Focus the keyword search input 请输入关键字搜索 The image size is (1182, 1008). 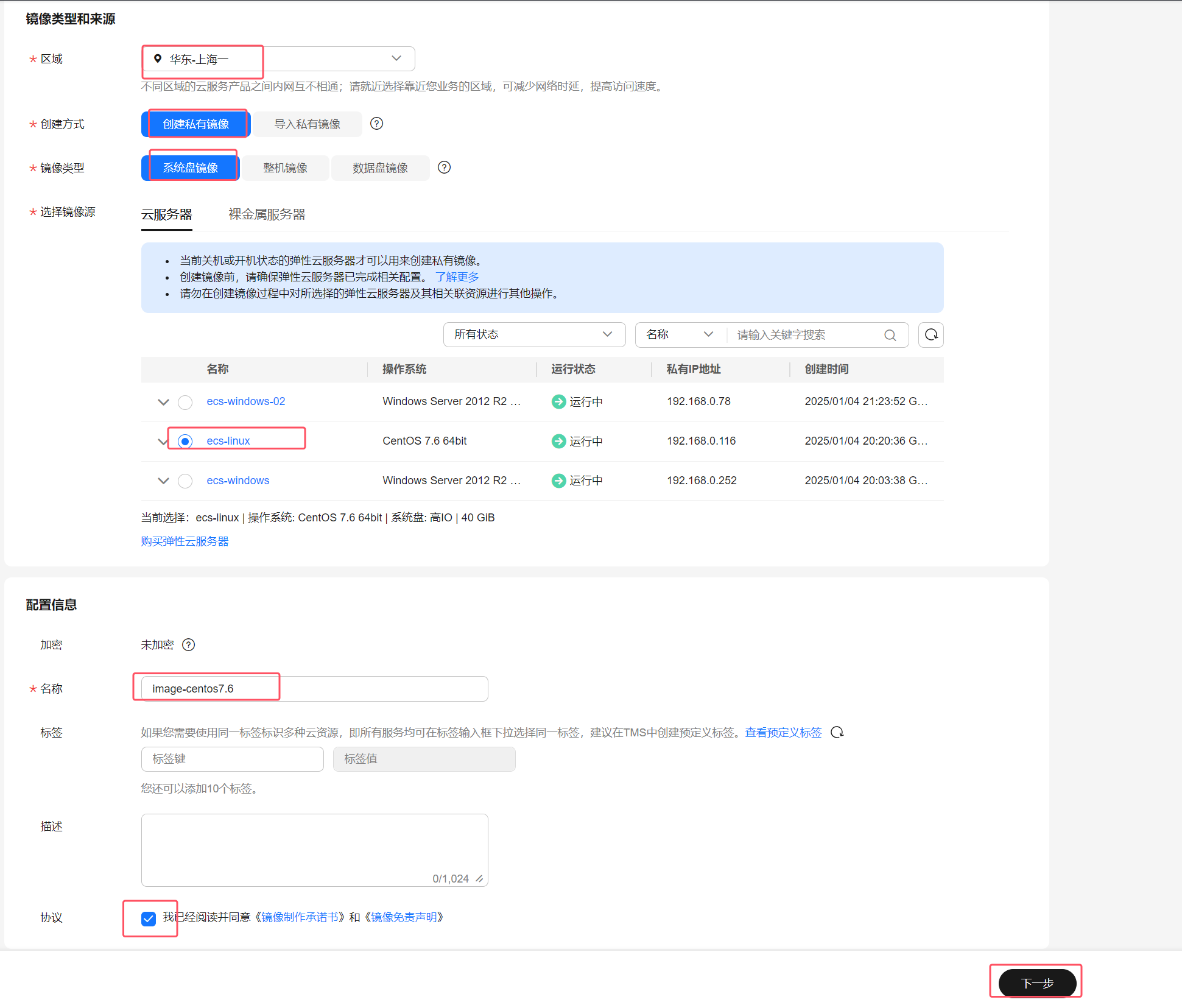point(804,335)
